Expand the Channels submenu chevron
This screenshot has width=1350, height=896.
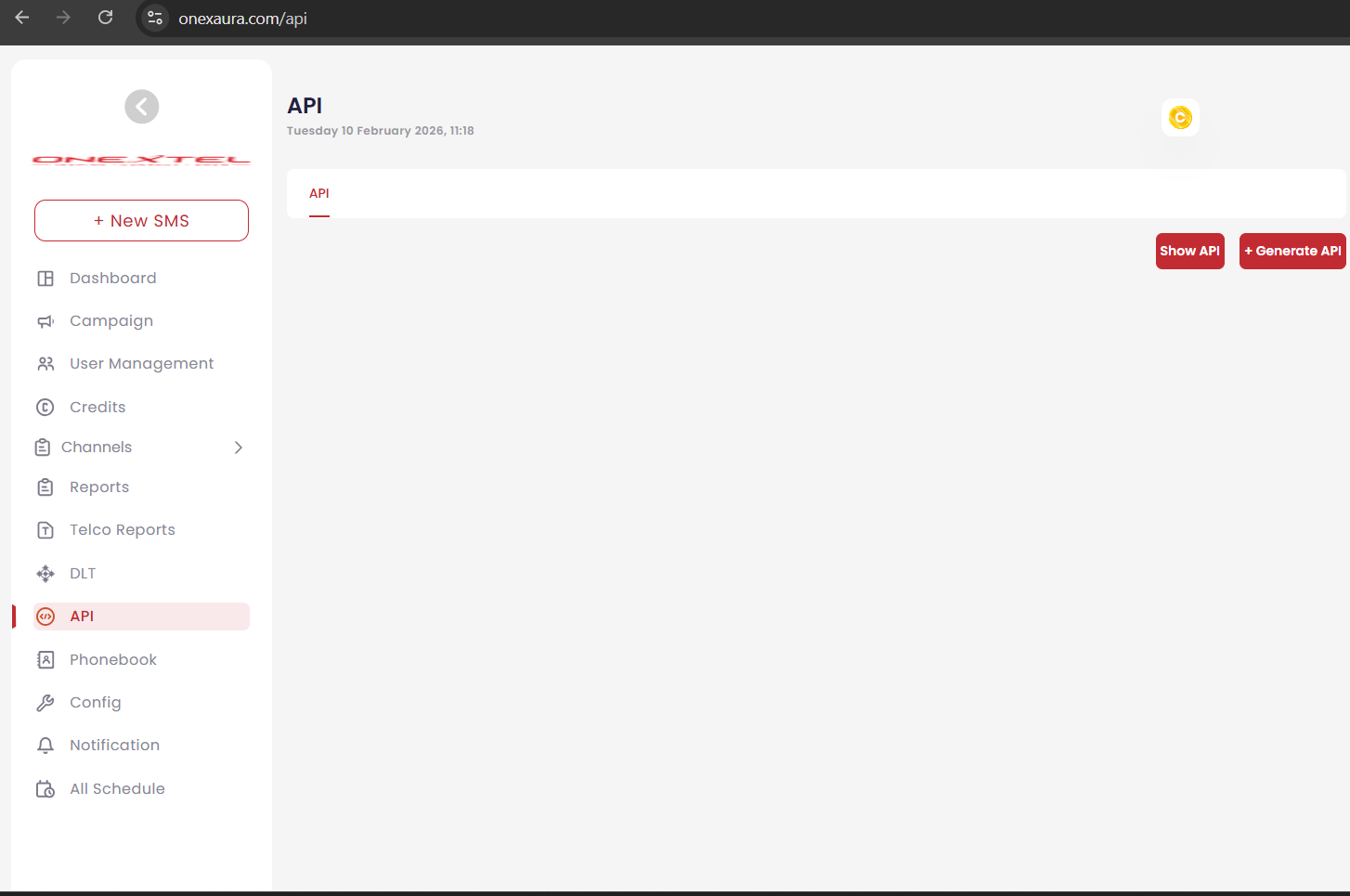tap(239, 448)
